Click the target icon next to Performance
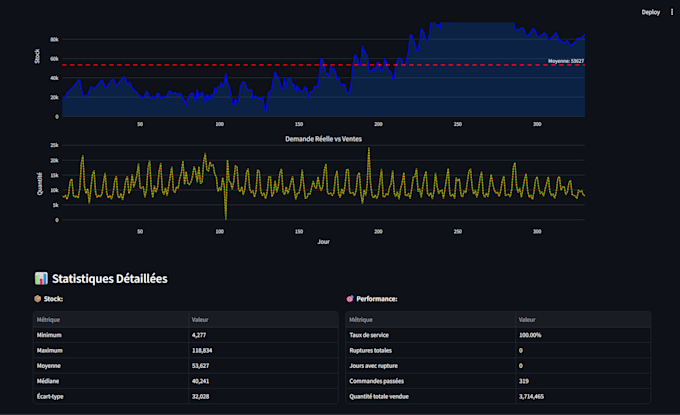The width and height of the screenshot is (680, 415). click(x=350, y=299)
